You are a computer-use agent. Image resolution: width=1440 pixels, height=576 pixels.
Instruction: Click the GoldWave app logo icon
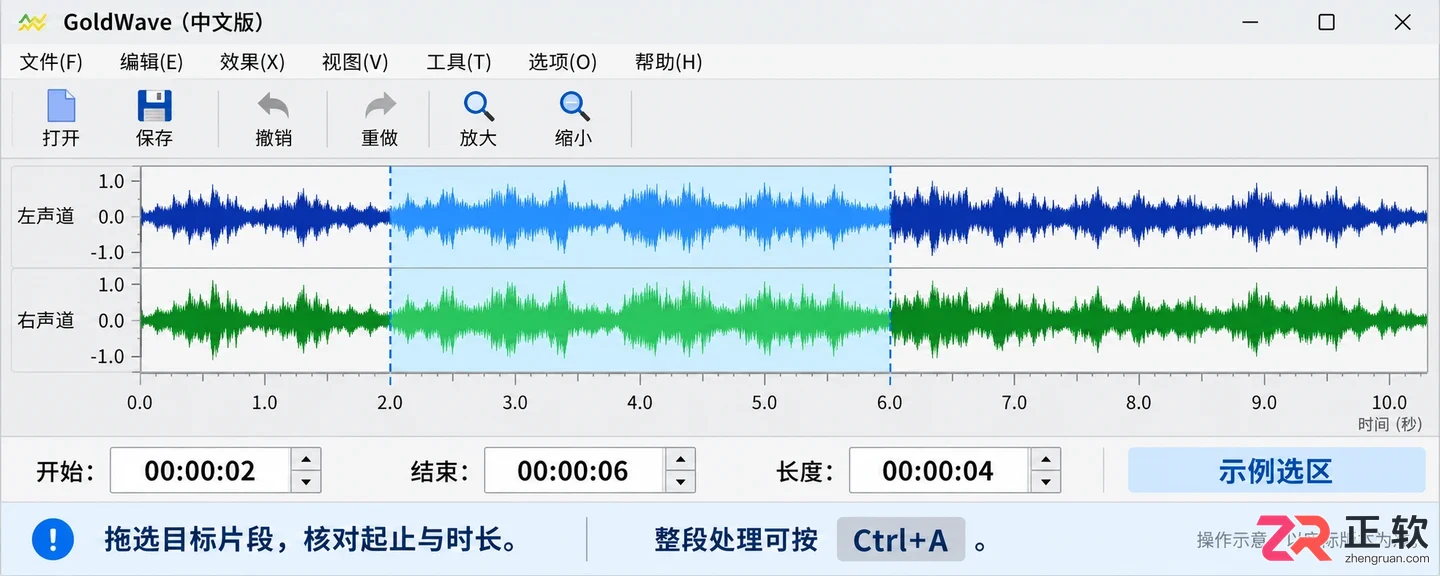coord(32,22)
